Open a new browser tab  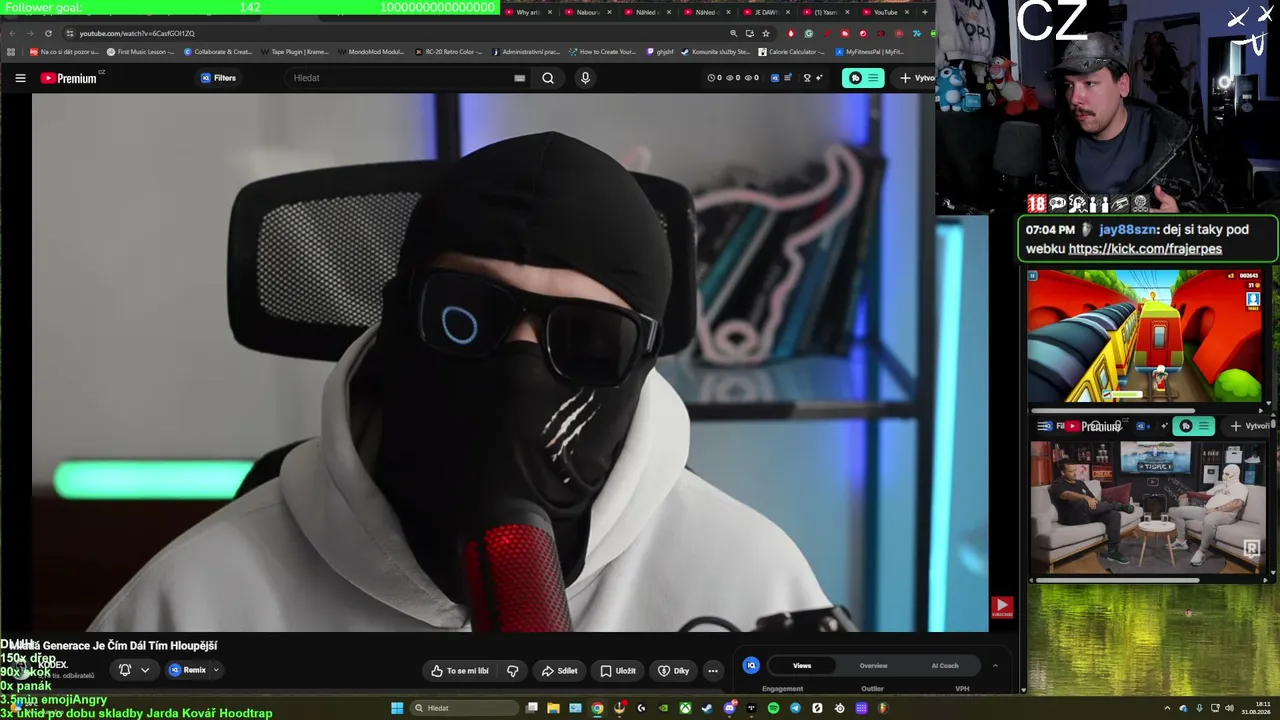[x=925, y=12]
